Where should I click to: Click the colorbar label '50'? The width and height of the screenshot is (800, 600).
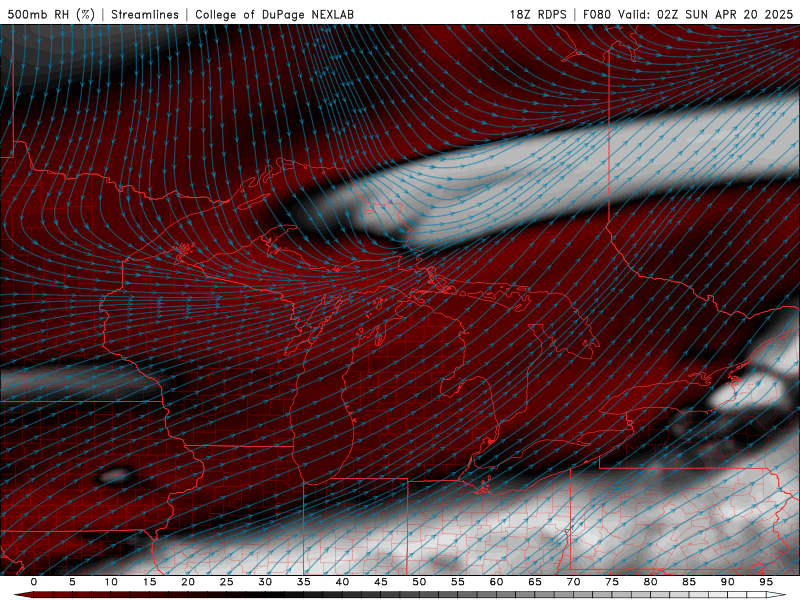[x=419, y=582]
